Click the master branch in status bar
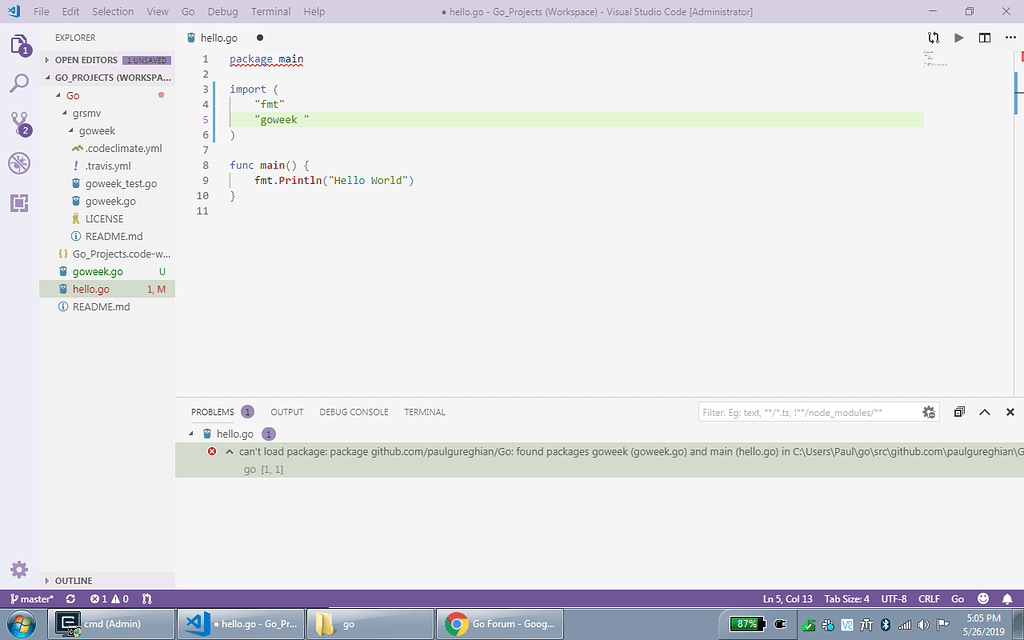 31,599
